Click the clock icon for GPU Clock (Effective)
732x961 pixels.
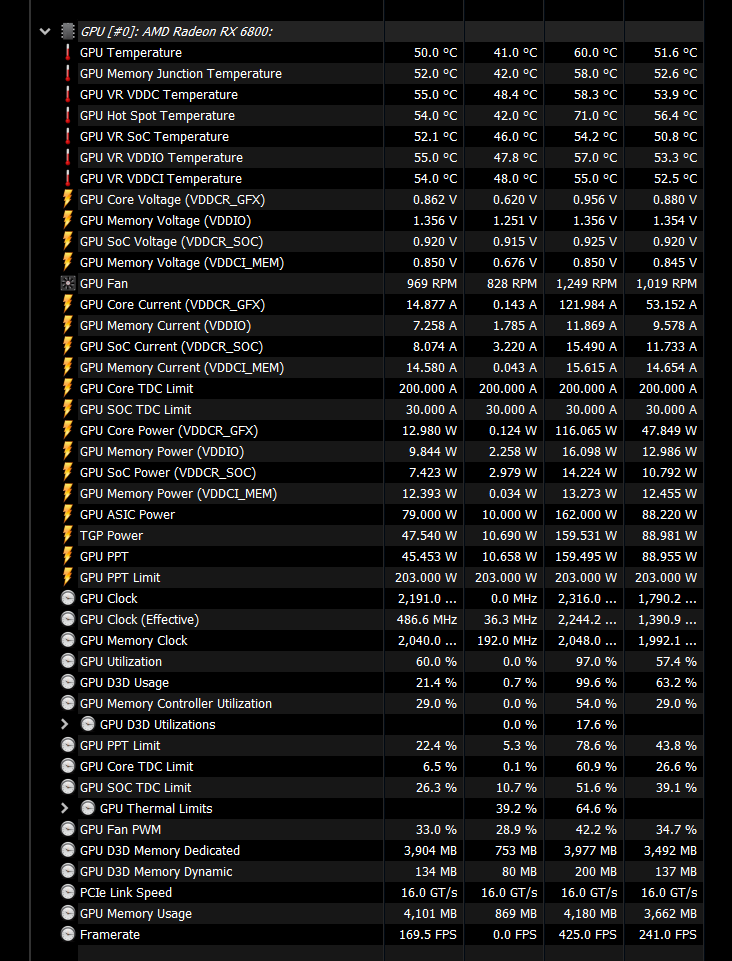click(x=68, y=619)
